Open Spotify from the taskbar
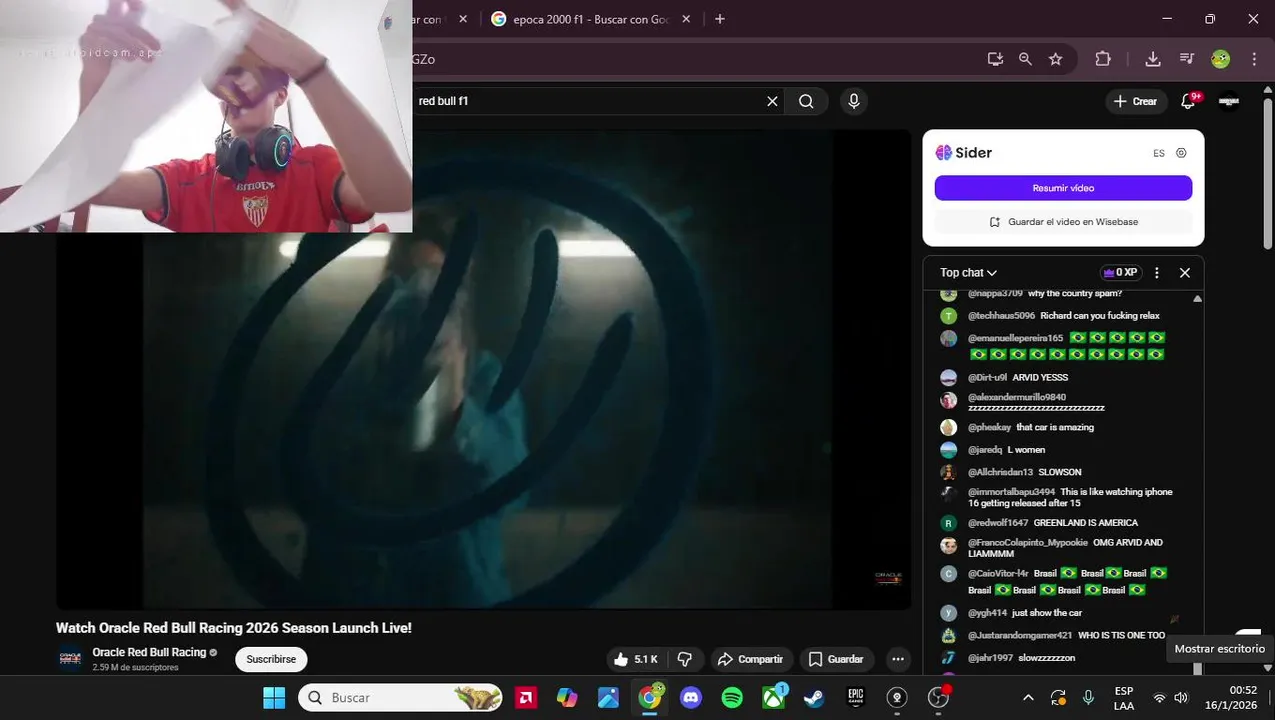Image resolution: width=1275 pixels, height=720 pixels. tap(732, 698)
